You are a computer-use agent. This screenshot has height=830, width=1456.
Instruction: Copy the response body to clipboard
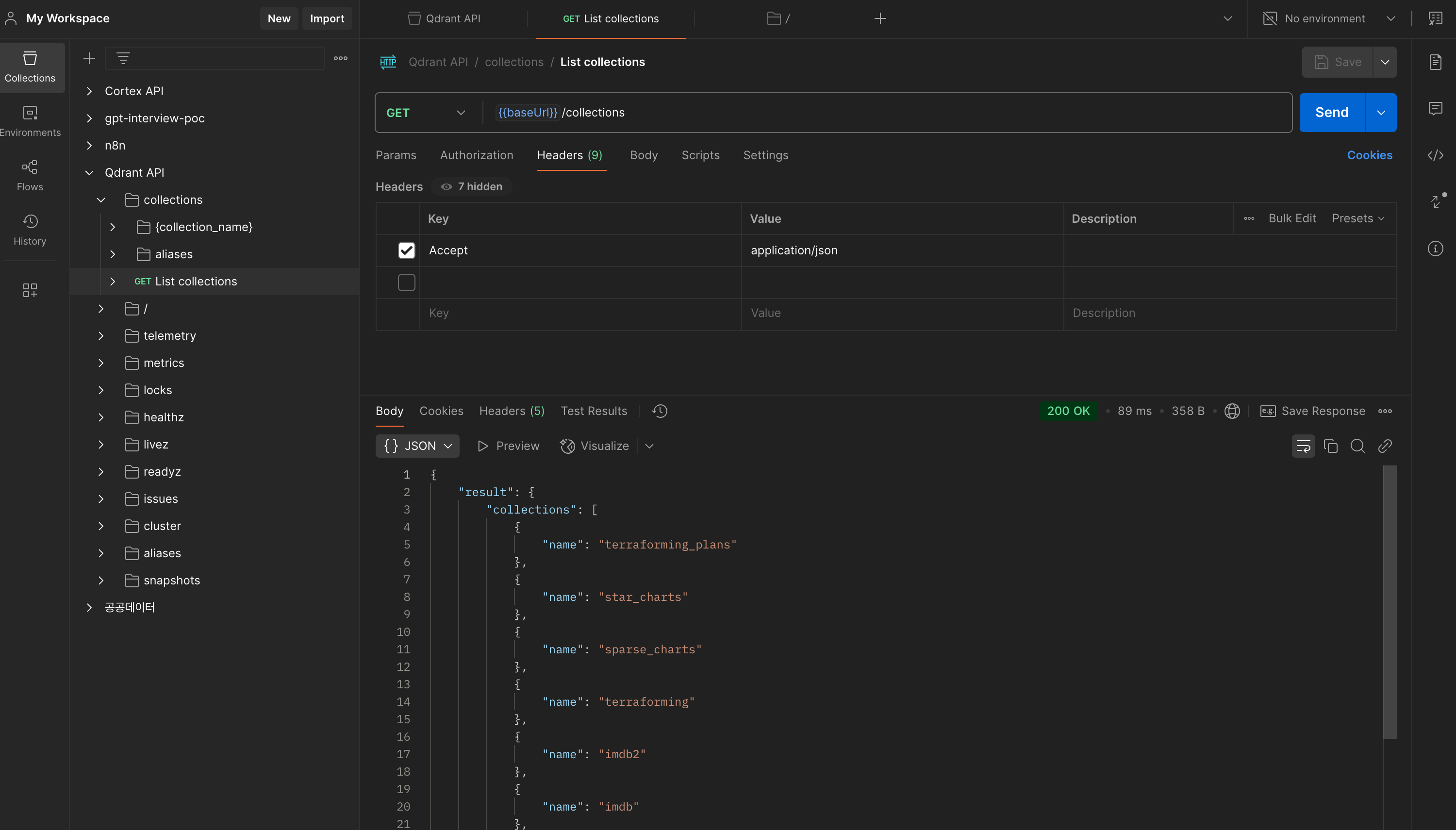pyautogui.click(x=1331, y=447)
